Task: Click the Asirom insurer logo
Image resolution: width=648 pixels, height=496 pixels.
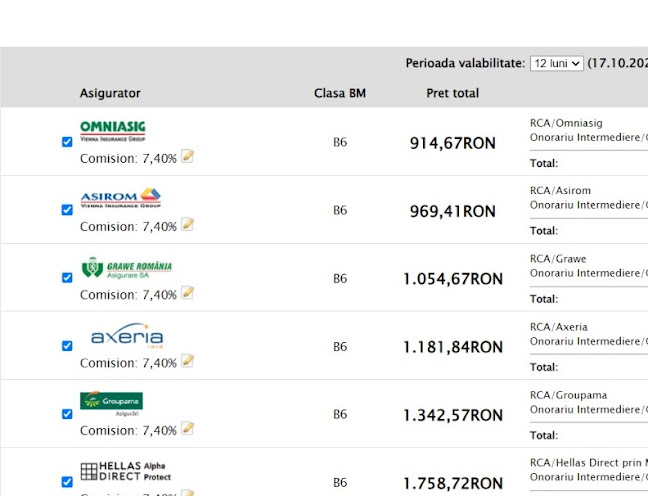Action: coord(120,198)
